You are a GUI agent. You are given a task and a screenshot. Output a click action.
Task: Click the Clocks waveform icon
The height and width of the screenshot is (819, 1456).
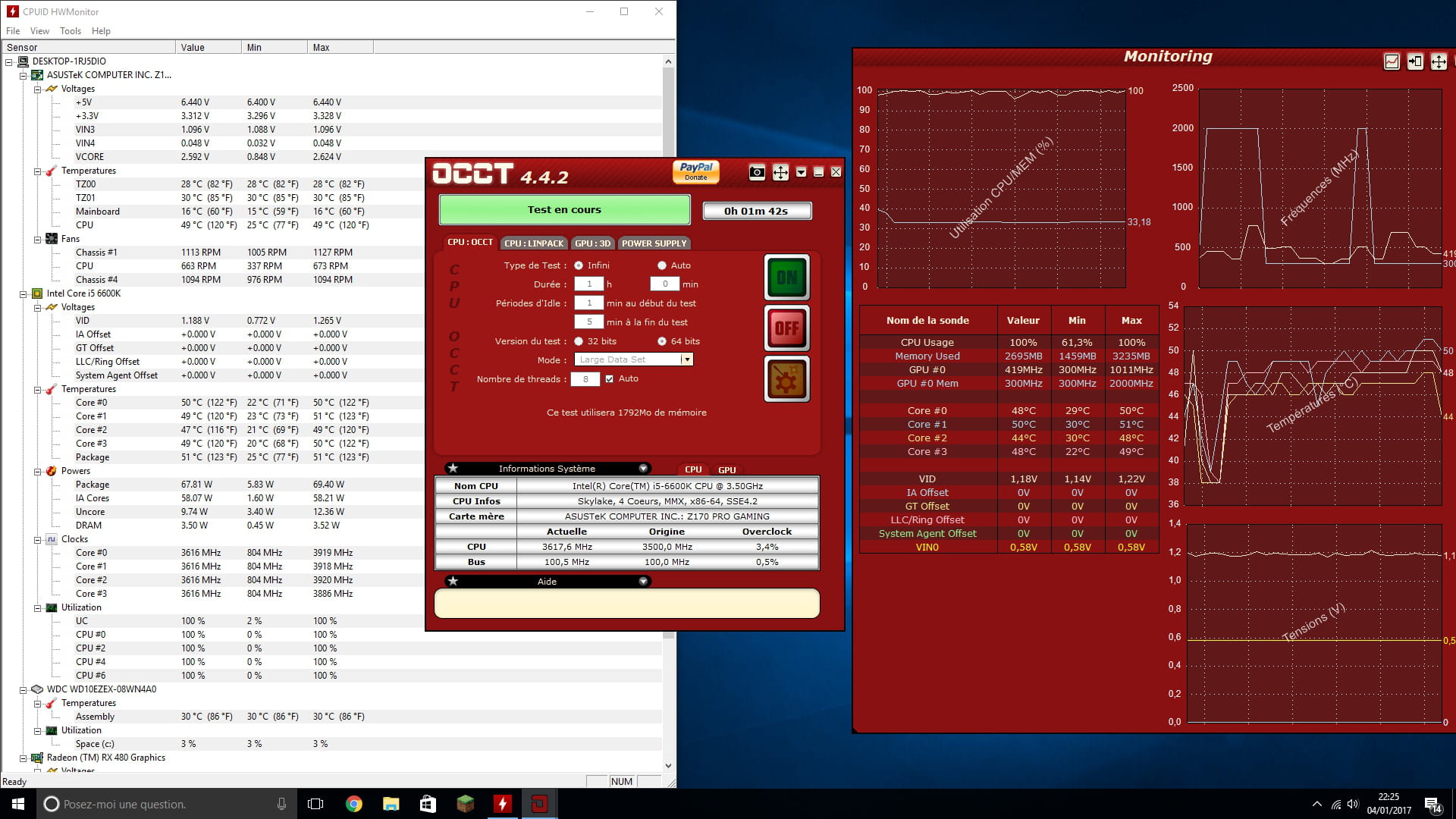[51, 539]
